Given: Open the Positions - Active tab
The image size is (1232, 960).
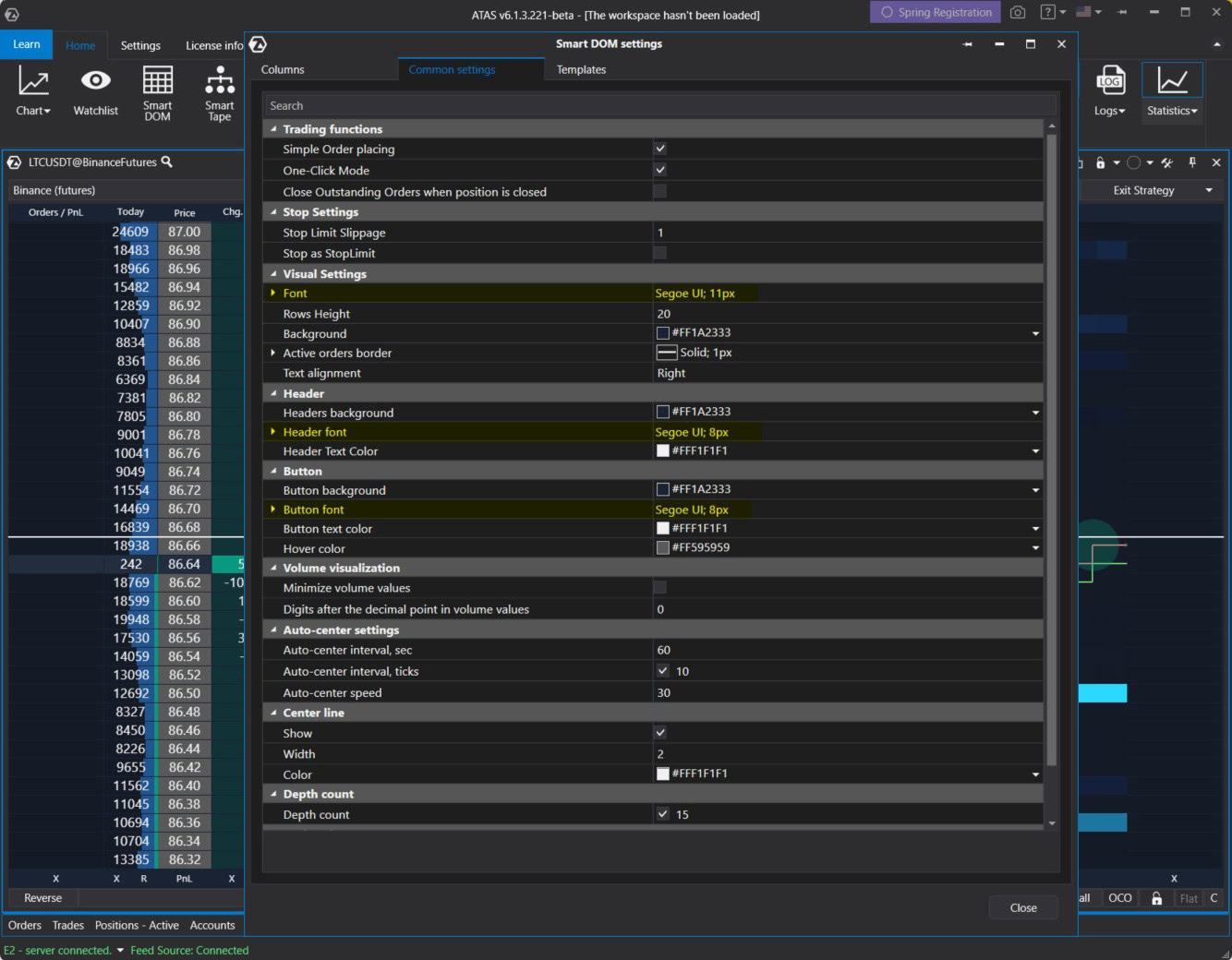Looking at the screenshot, I should pos(137,925).
